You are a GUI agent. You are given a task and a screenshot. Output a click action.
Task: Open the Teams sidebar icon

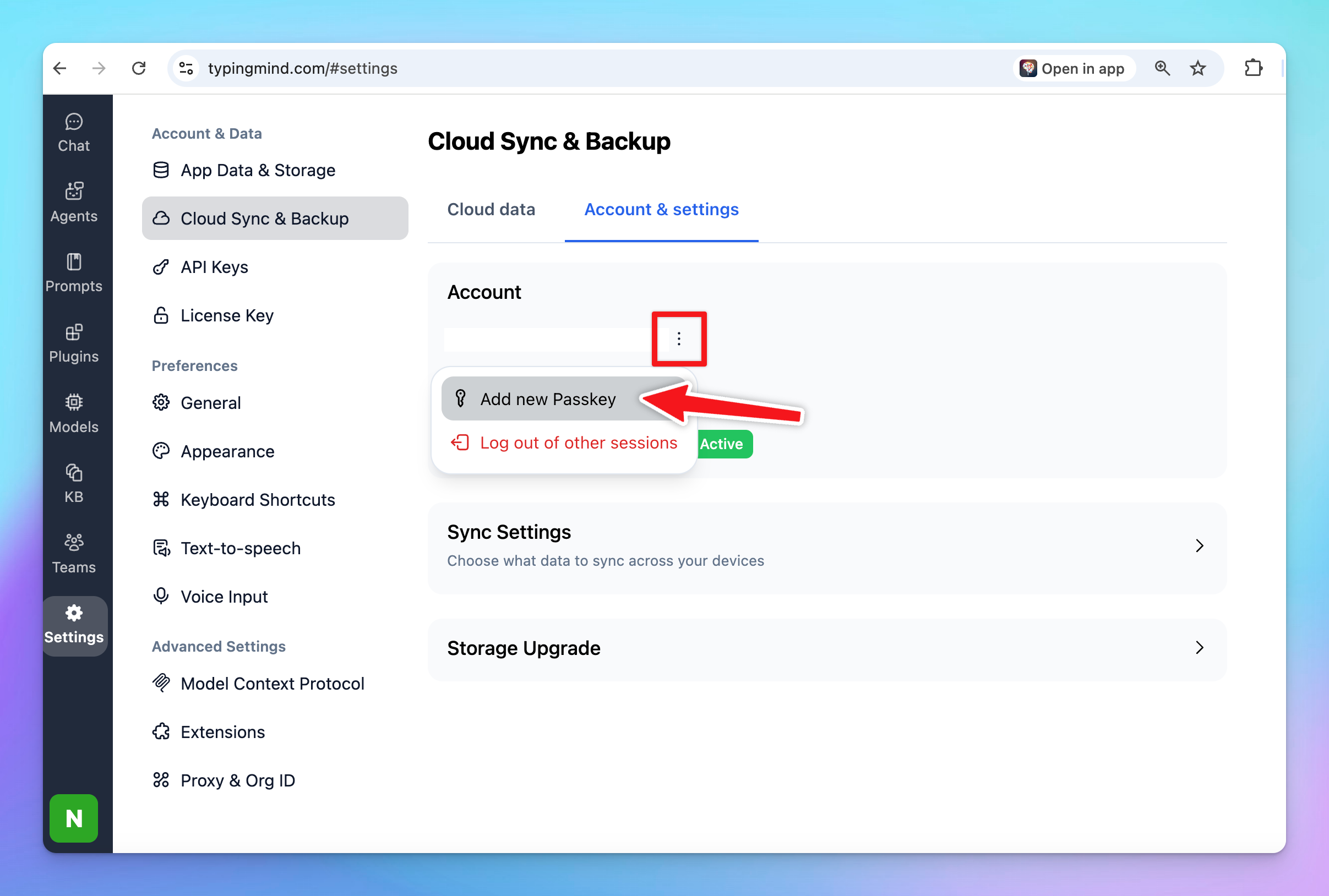click(74, 553)
